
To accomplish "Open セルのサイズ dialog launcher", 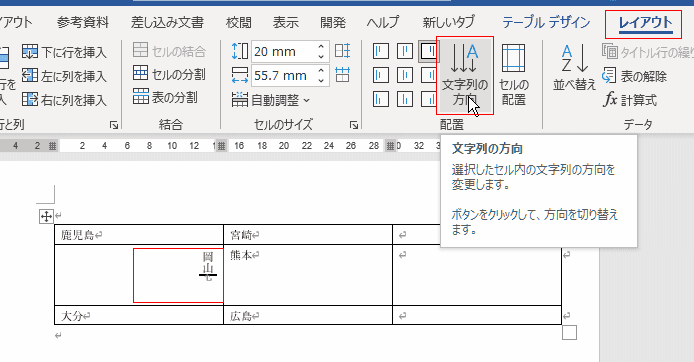I will (x=354, y=125).
